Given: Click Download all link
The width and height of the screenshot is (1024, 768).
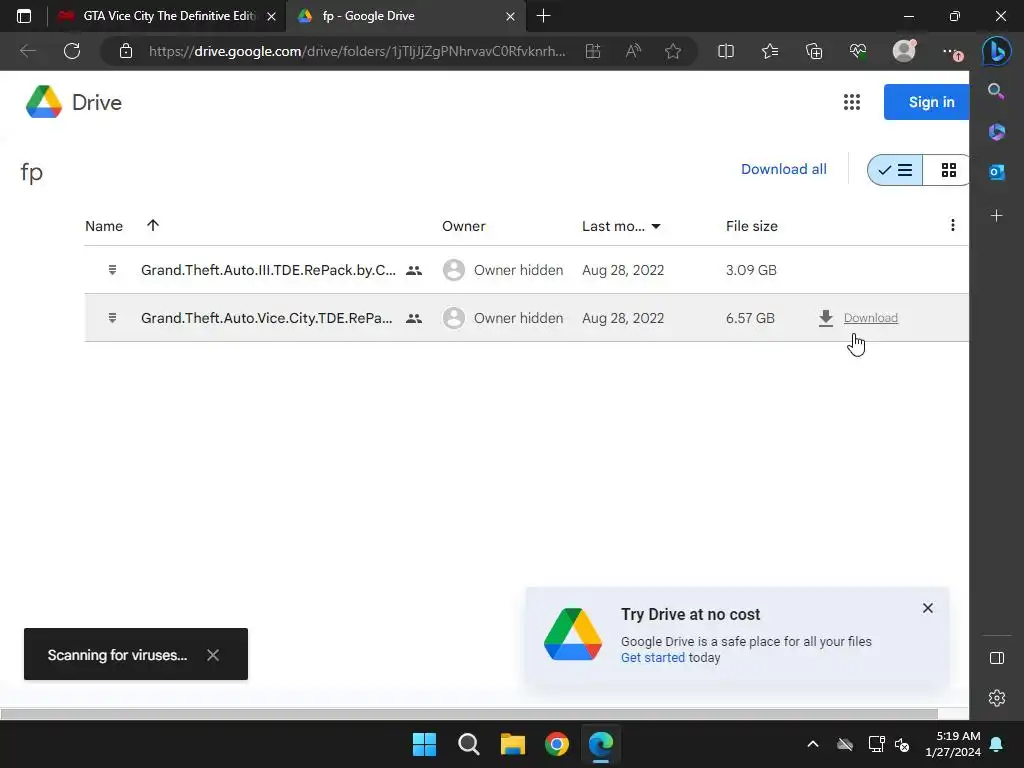Looking at the screenshot, I should (784, 169).
